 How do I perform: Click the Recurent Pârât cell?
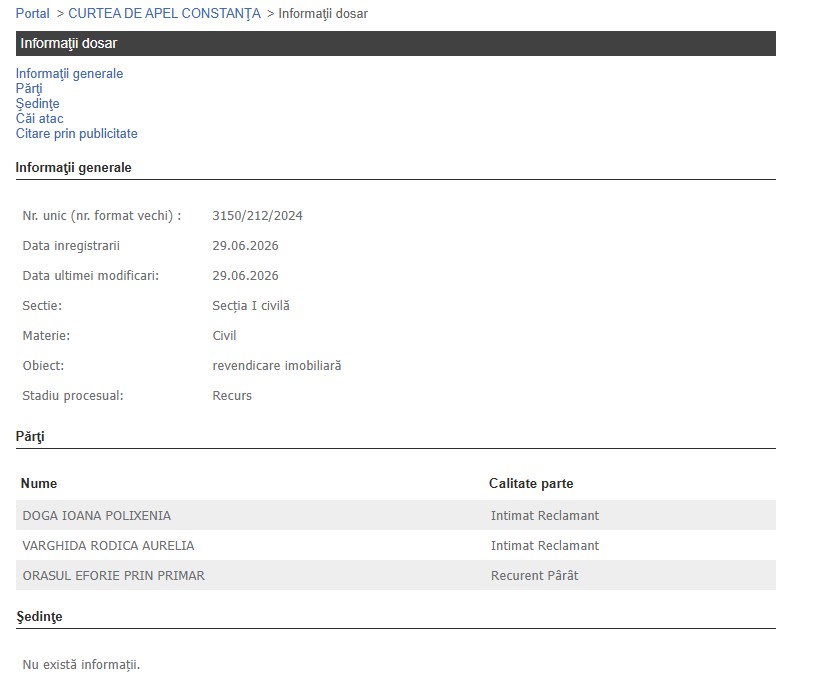[534, 575]
